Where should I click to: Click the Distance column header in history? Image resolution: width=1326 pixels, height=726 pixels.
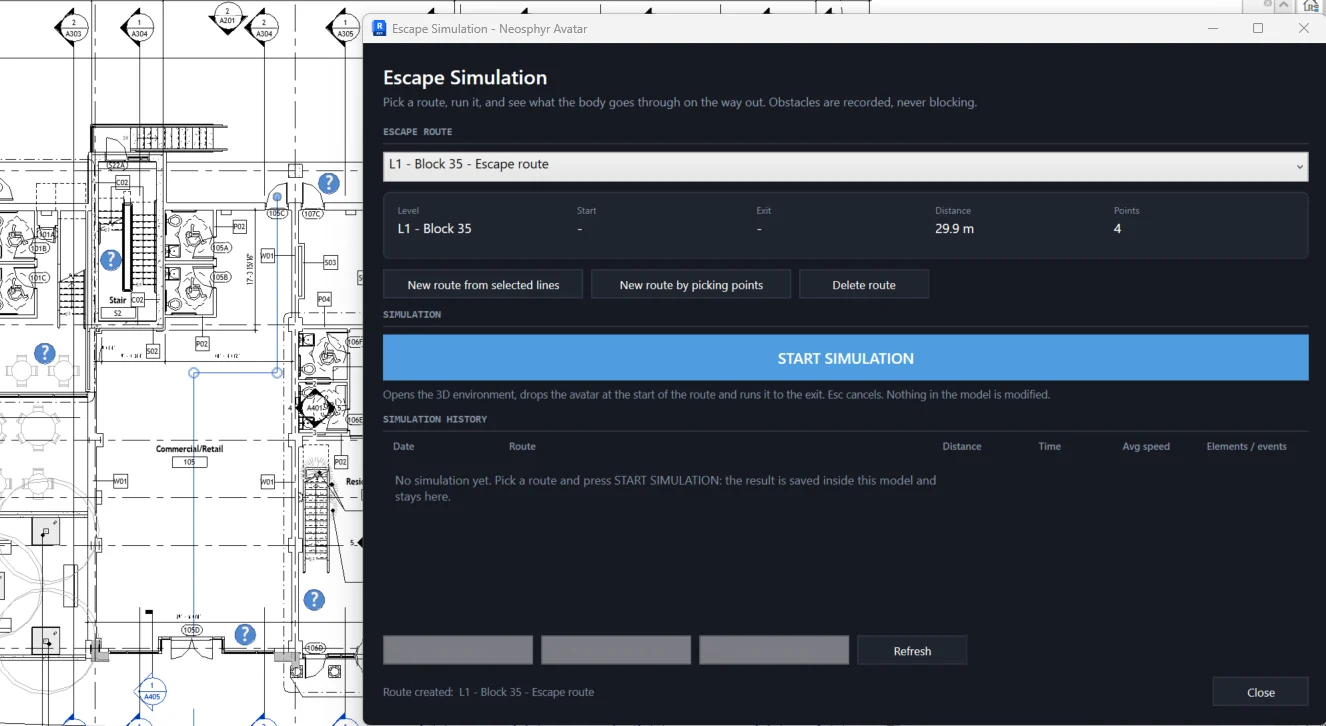pos(961,446)
